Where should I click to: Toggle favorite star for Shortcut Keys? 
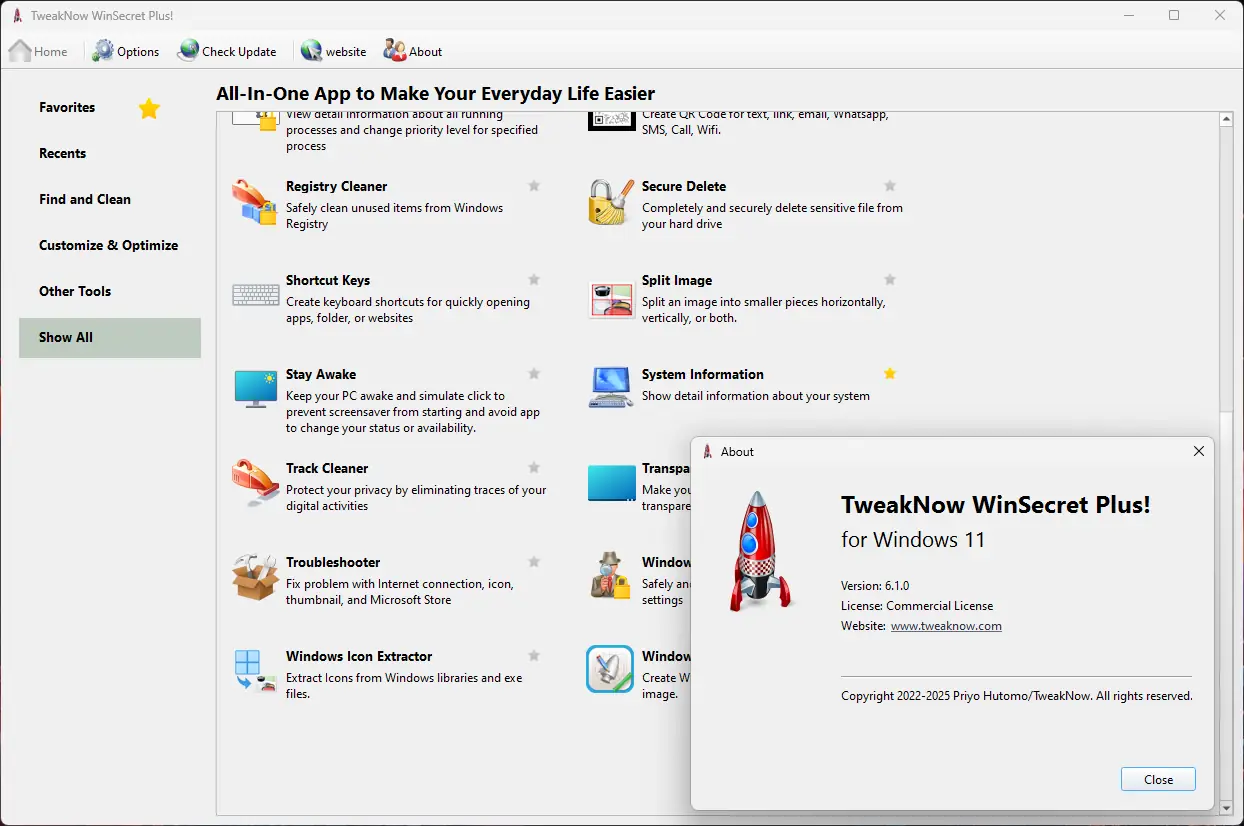[534, 280]
